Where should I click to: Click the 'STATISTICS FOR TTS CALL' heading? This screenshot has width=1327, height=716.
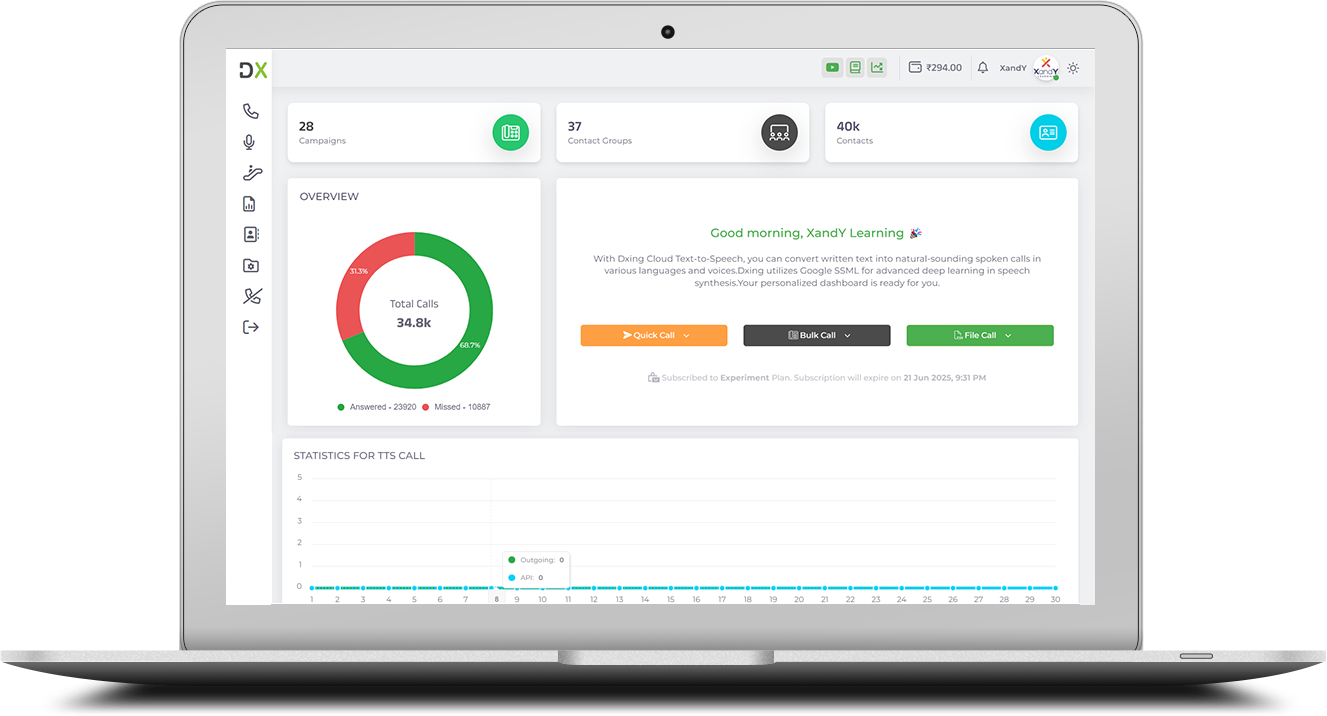(x=359, y=456)
